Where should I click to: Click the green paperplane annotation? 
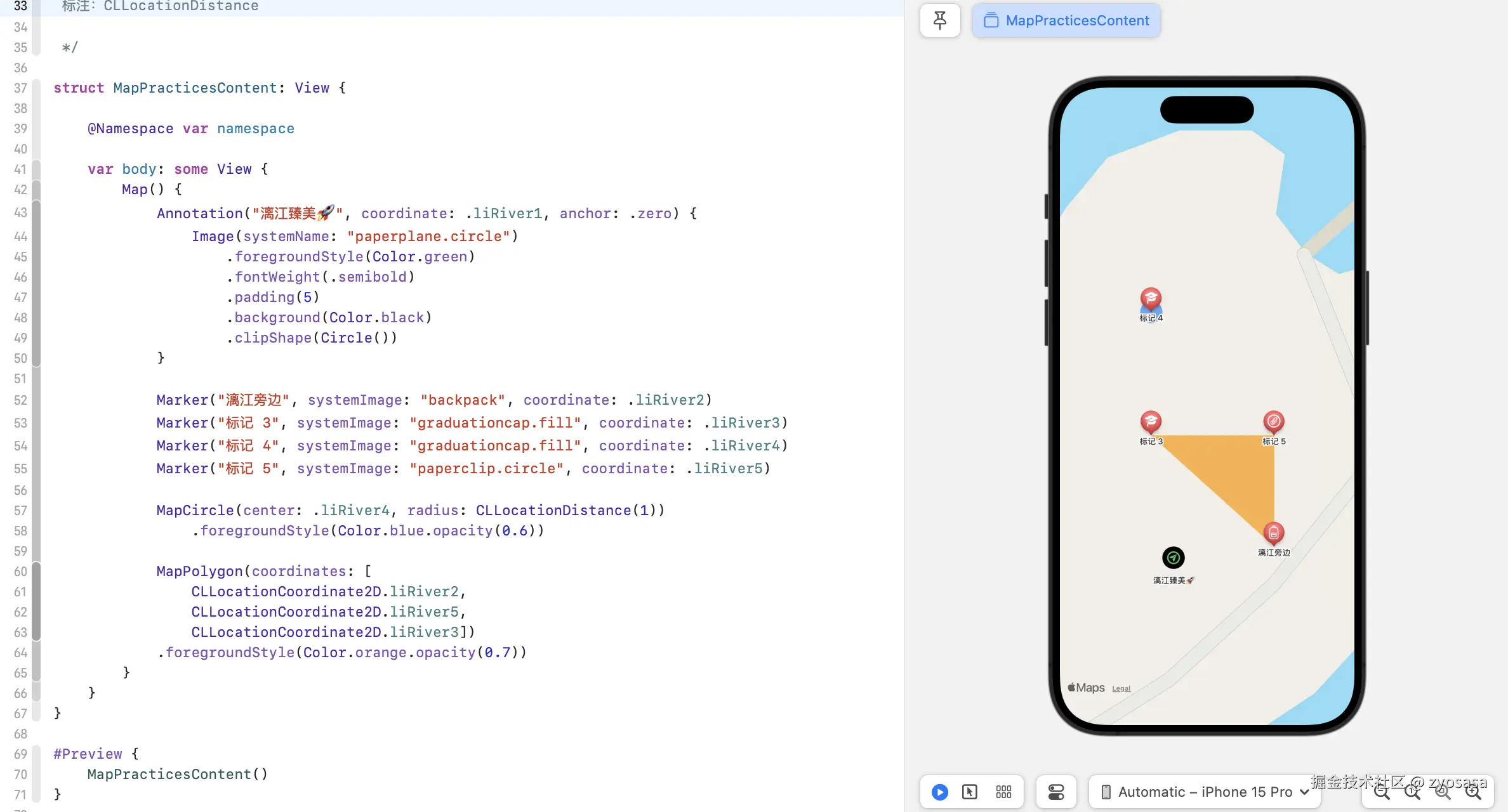(1174, 558)
